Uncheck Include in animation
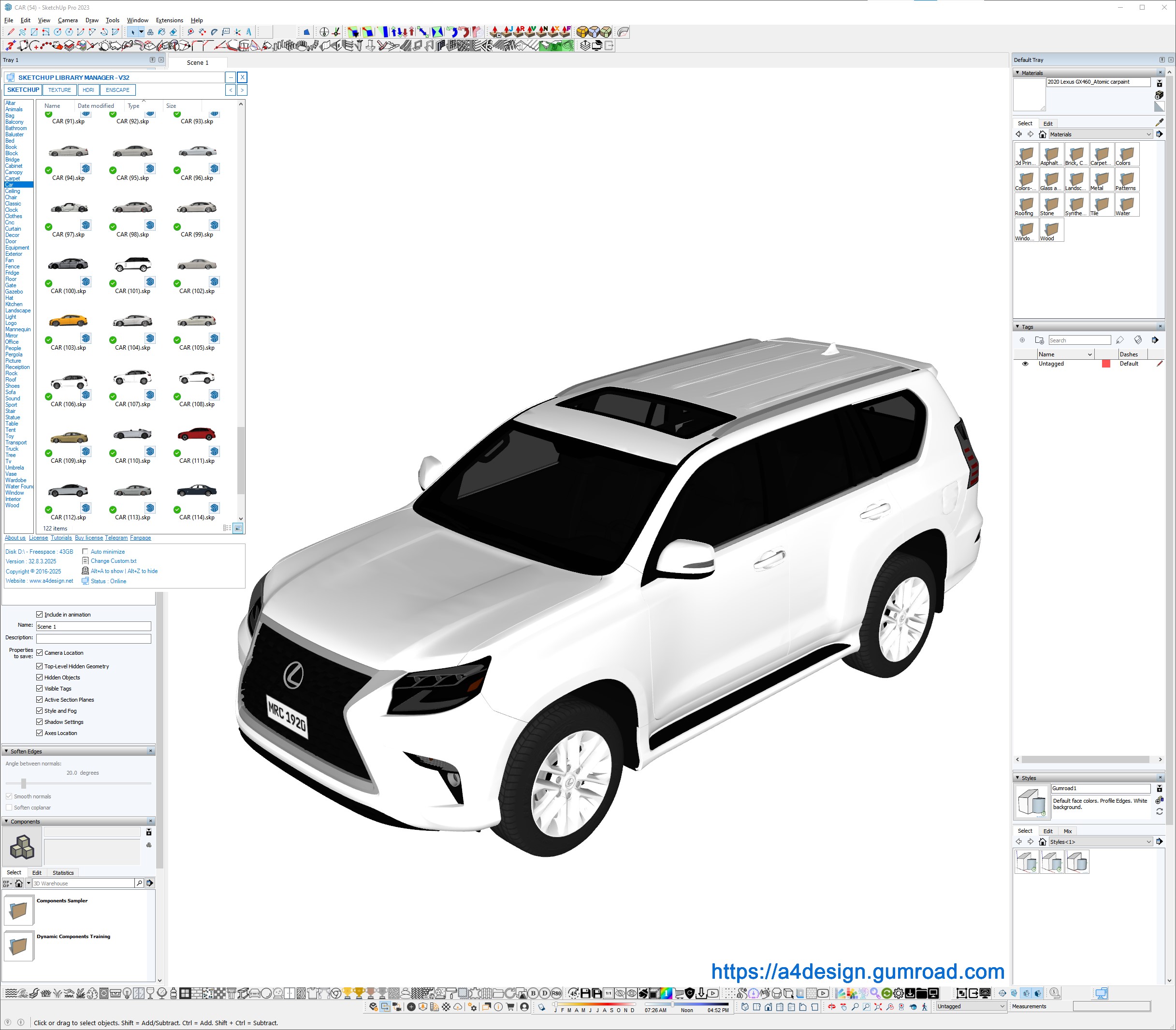1176x1030 pixels. tap(40, 615)
